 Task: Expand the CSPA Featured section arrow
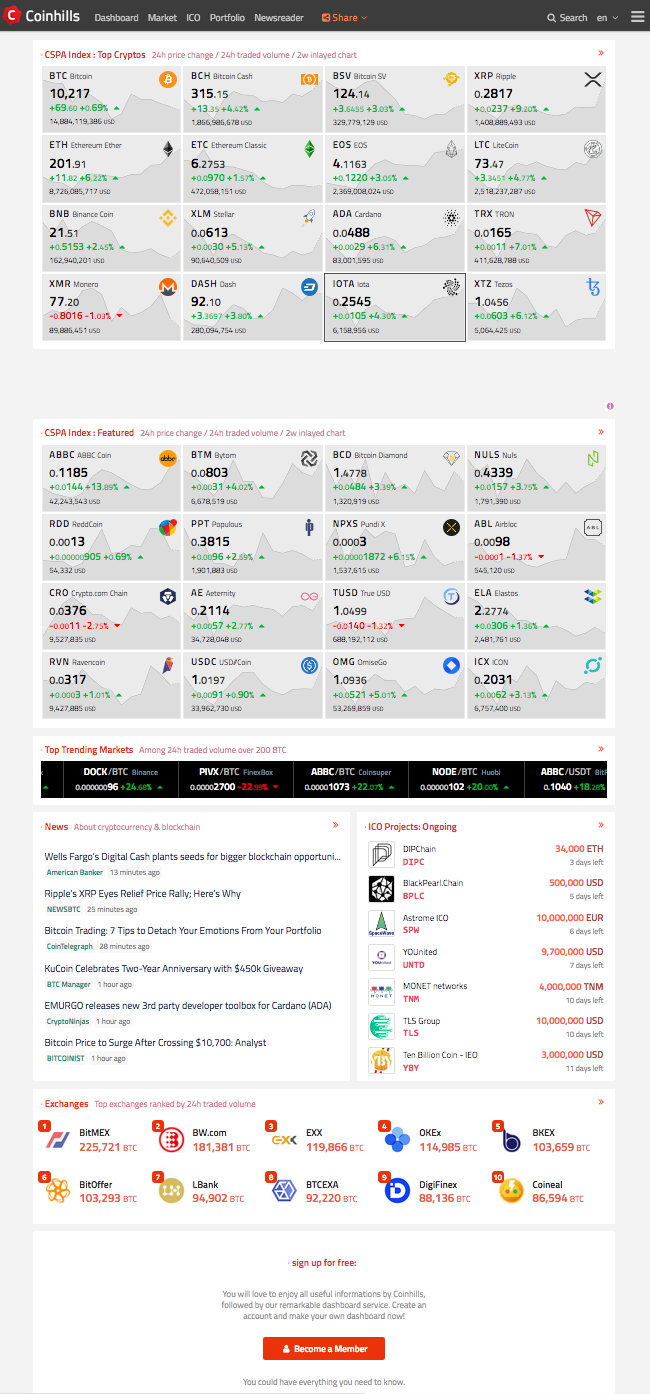(601, 432)
